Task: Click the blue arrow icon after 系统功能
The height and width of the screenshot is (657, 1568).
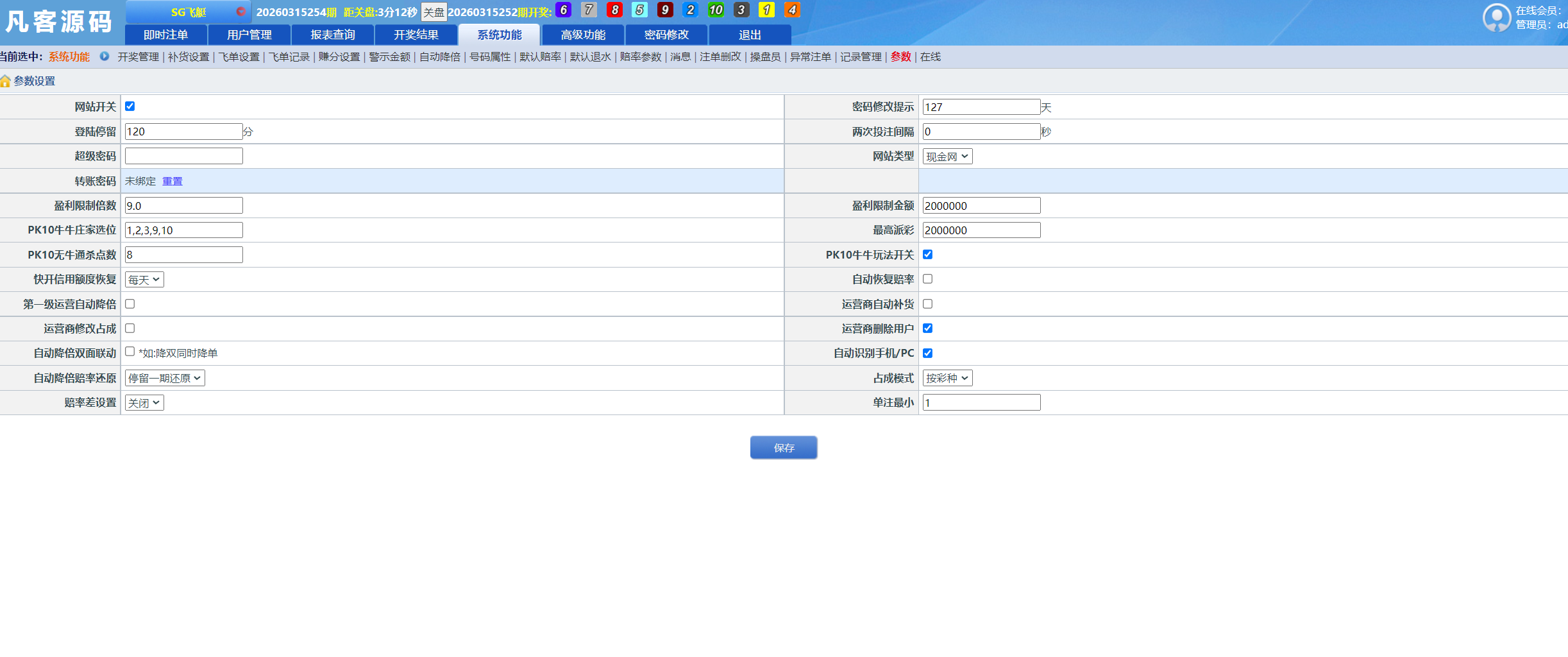Action: point(105,56)
